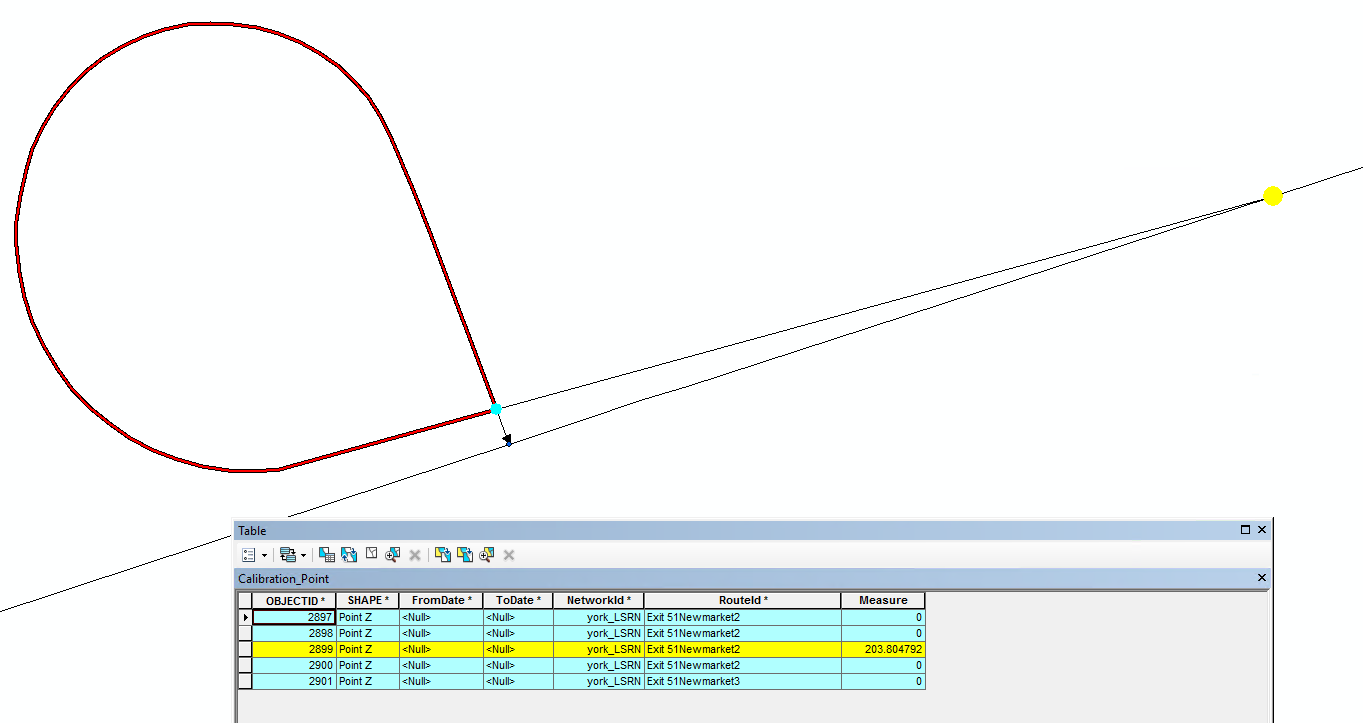1363x723 pixels.
Task: Open Select By Attributes tool
Action: 327,554
